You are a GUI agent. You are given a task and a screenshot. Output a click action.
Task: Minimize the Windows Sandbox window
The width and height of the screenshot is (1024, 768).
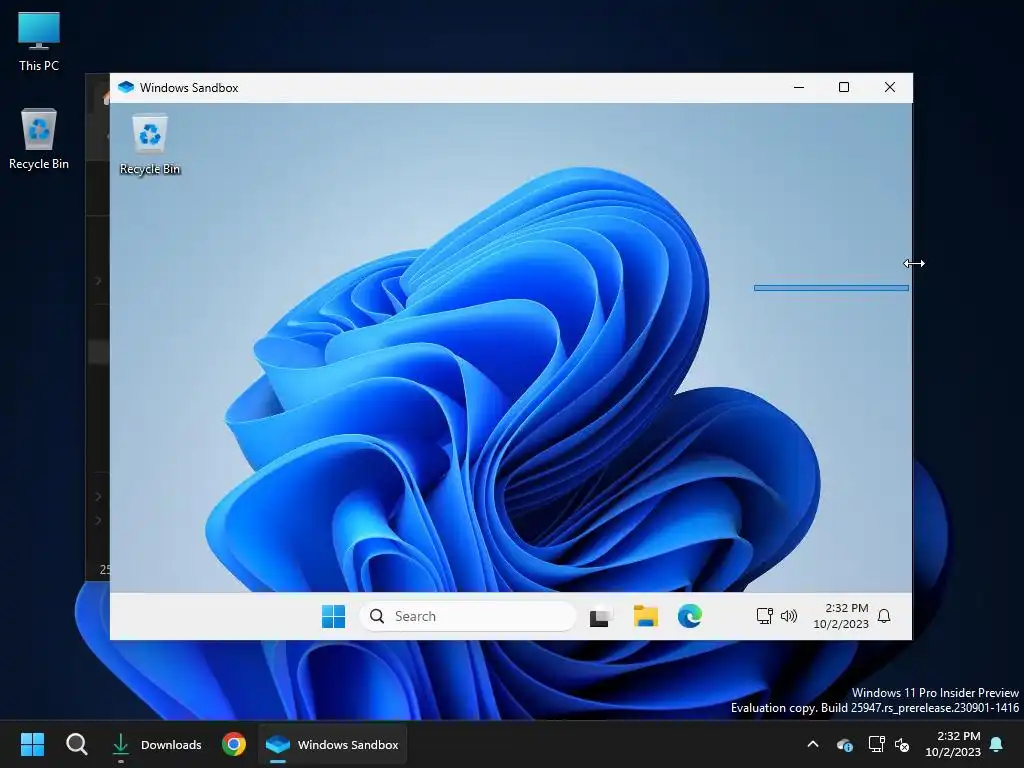(x=799, y=88)
